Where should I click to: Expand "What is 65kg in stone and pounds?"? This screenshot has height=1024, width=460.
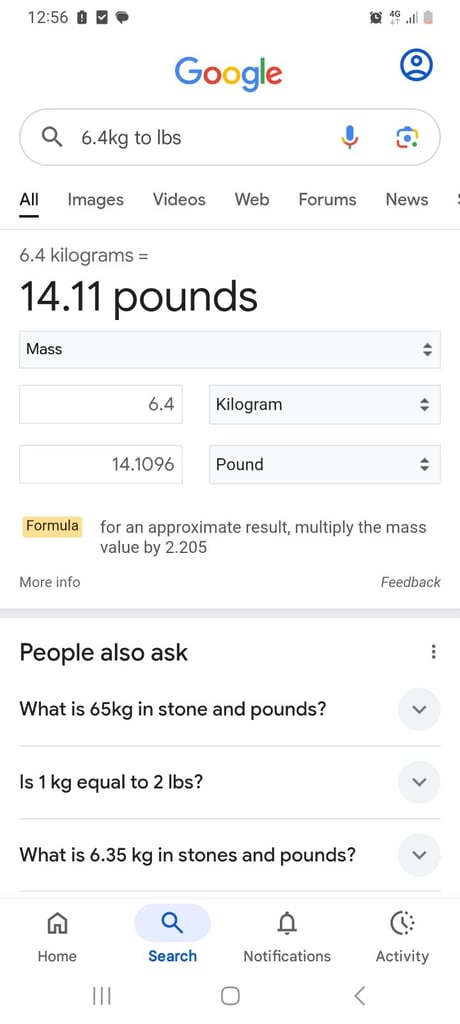[x=229, y=709]
